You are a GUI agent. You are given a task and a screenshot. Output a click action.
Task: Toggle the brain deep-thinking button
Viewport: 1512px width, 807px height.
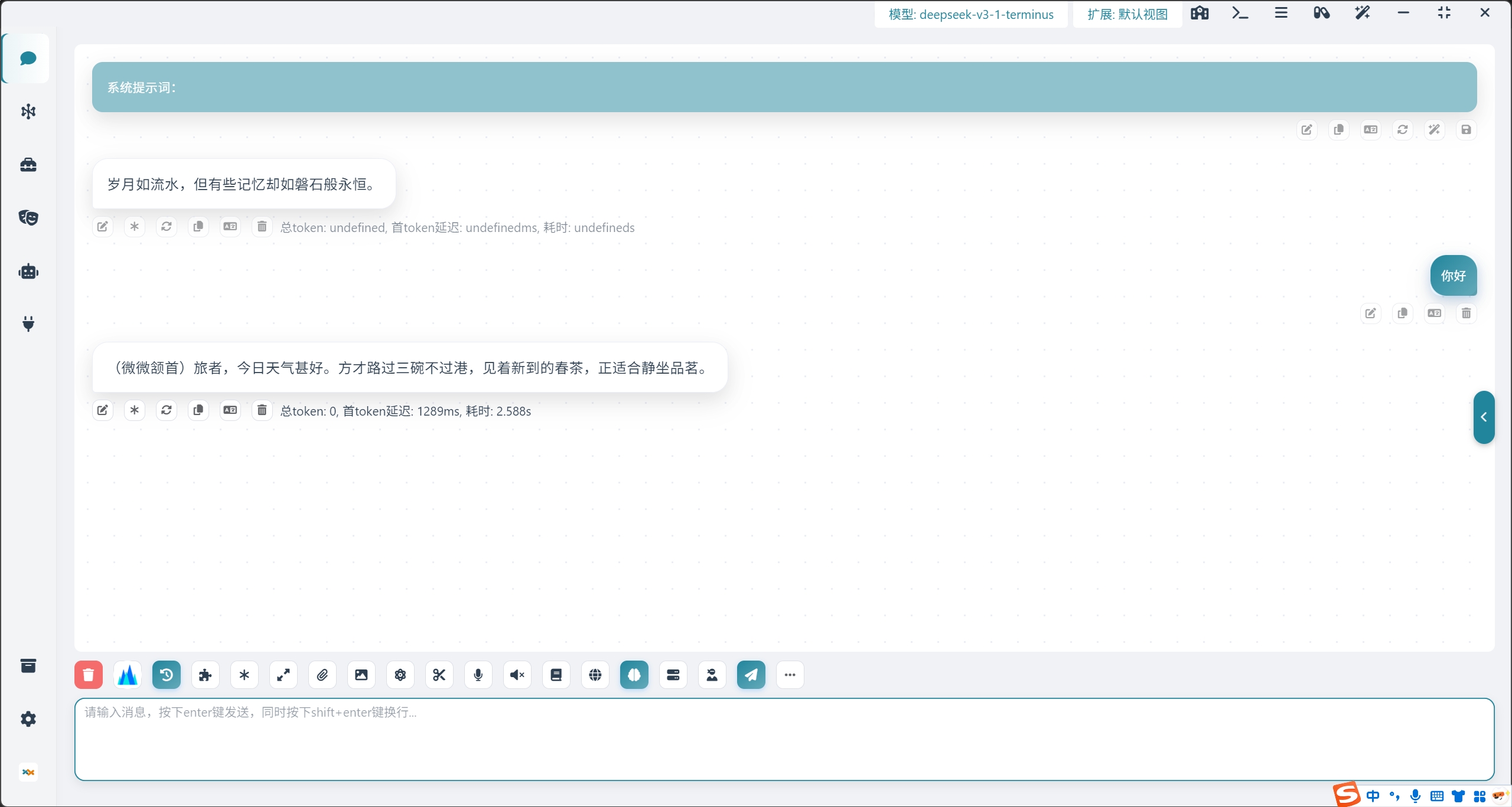(634, 675)
